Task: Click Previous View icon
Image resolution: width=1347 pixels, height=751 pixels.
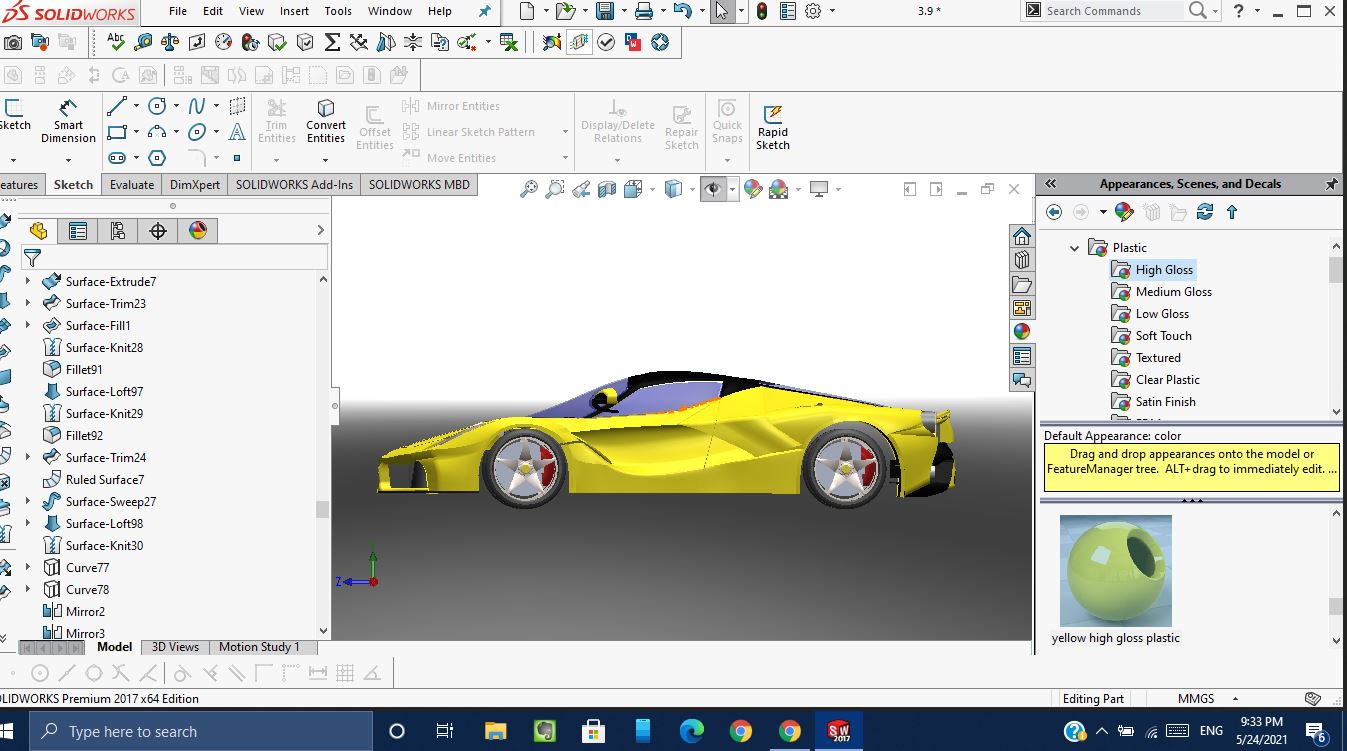Action: point(581,189)
